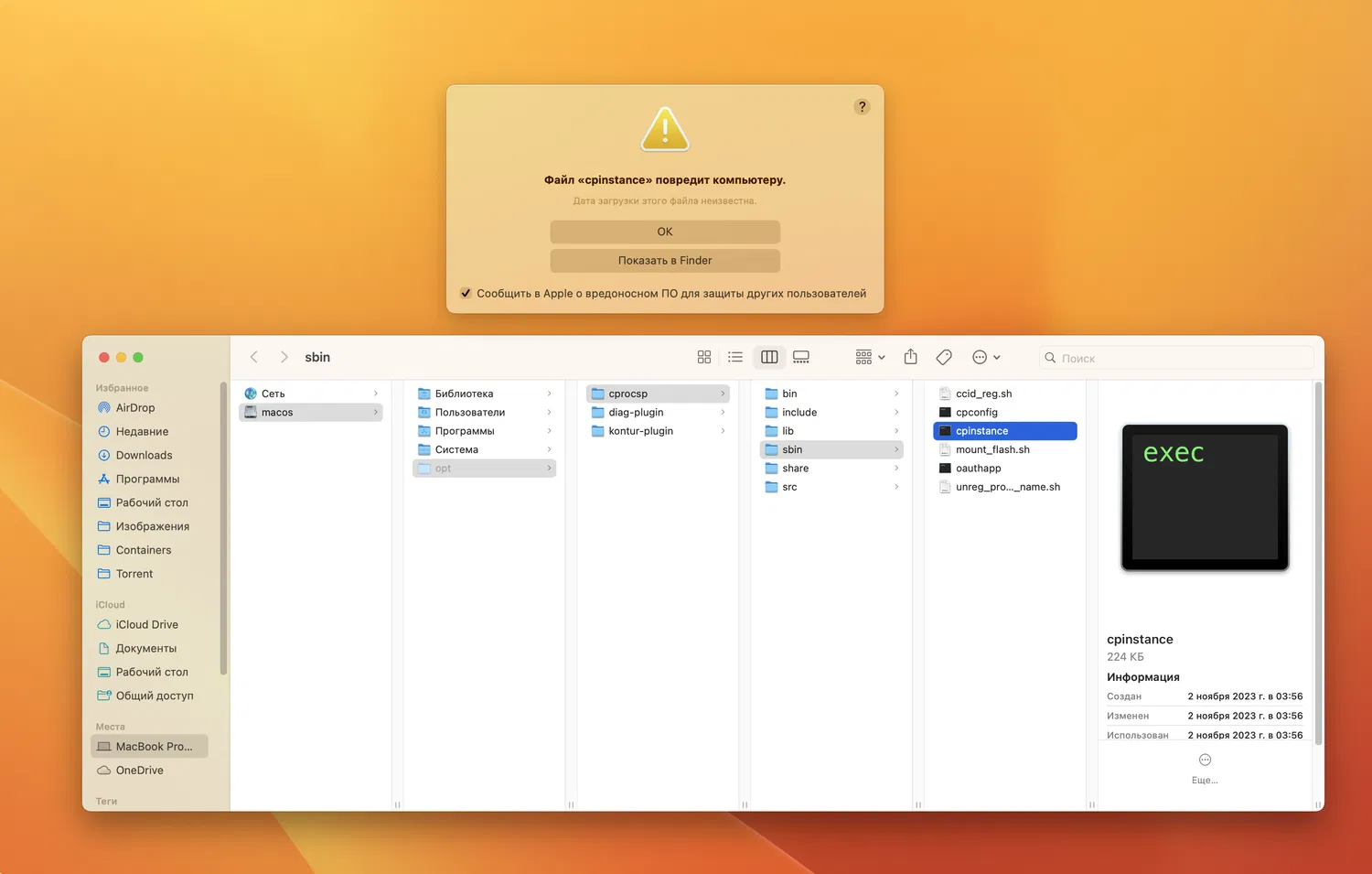The image size is (1372, 874).
Task: Go forward in Finder navigation
Action: 284,357
